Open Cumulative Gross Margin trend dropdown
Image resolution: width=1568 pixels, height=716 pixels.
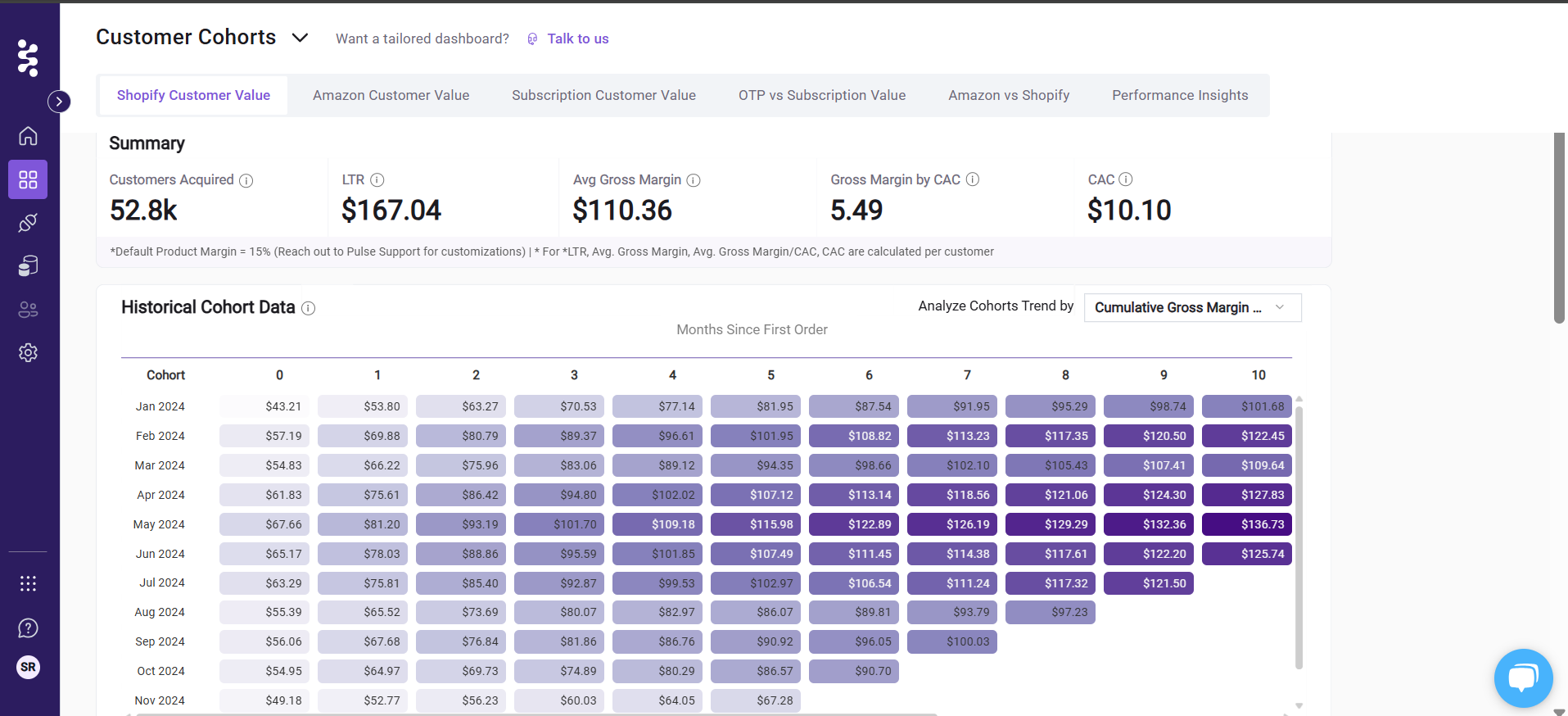(1192, 307)
